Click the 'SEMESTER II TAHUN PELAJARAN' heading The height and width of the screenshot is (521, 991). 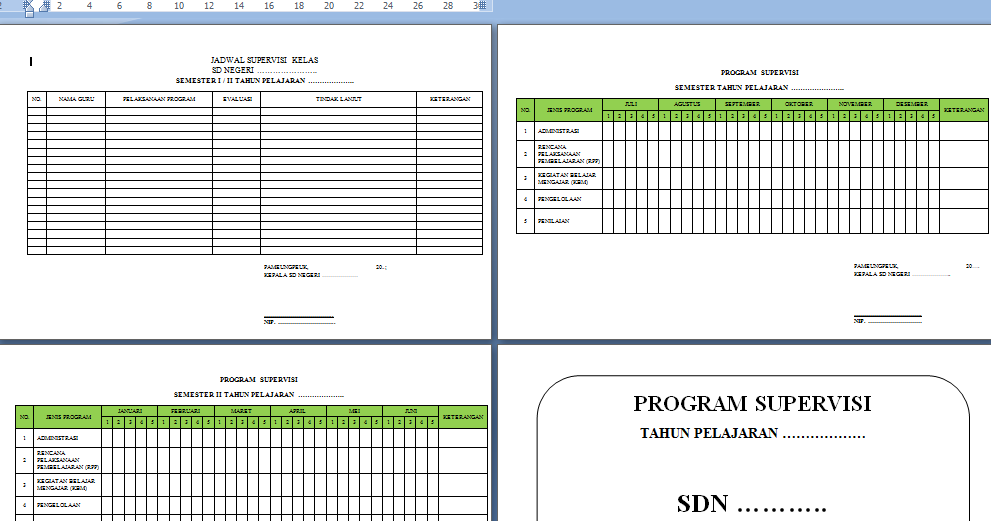click(258, 395)
